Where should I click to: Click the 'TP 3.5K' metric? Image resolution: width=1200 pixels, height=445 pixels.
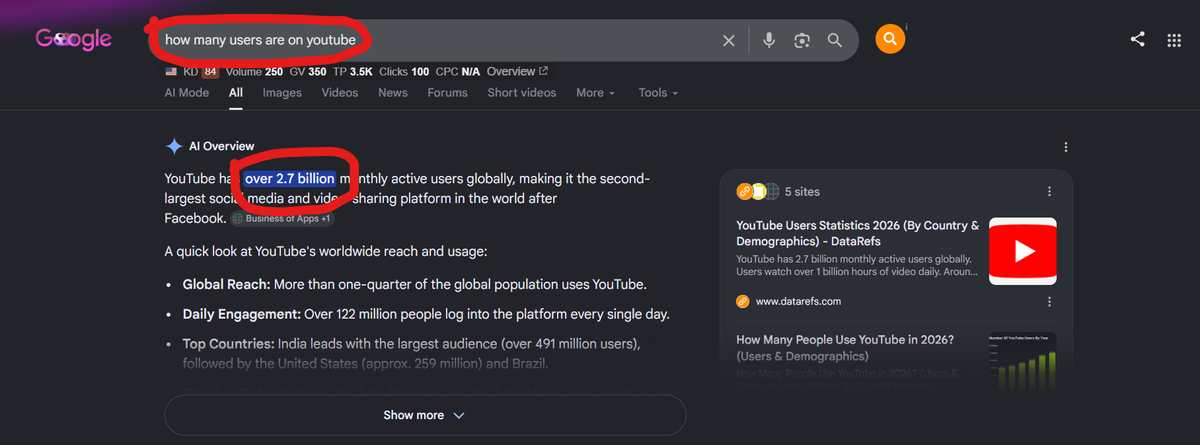point(352,72)
